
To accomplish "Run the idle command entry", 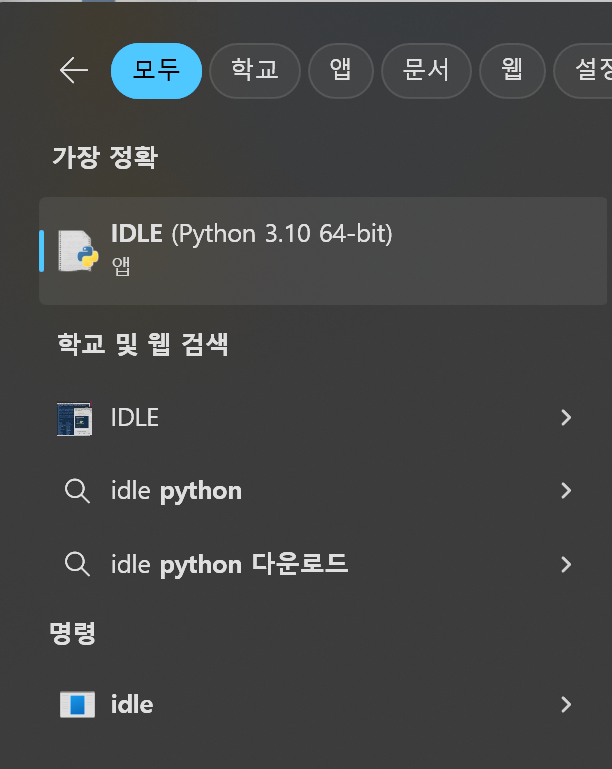I will [x=314, y=705].
